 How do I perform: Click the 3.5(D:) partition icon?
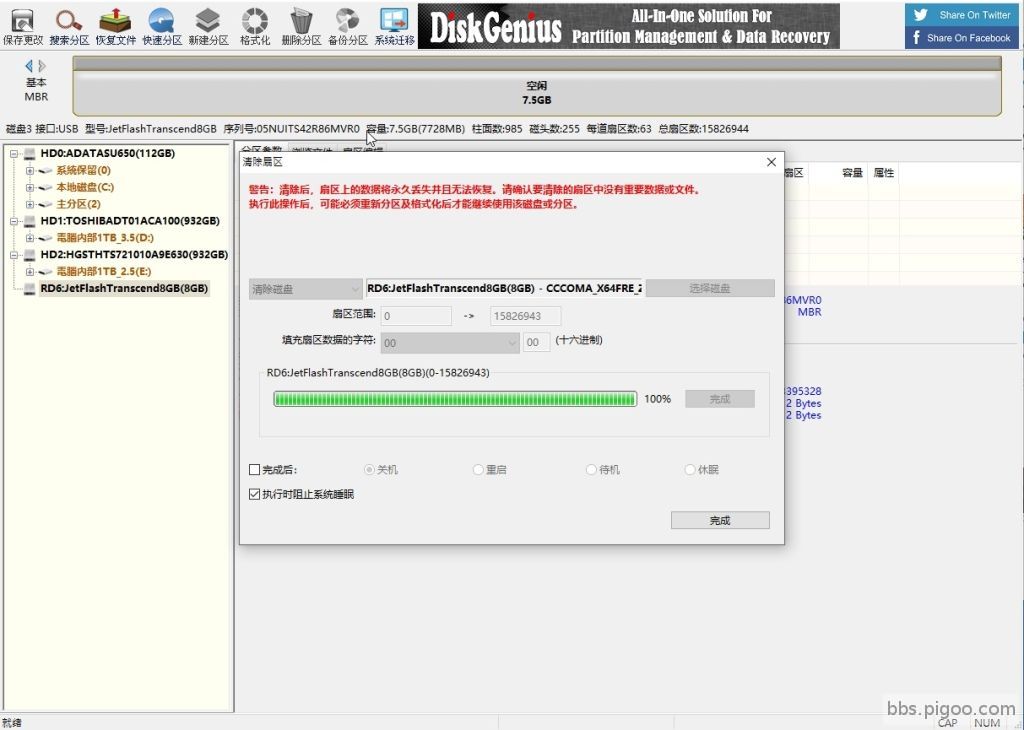tap(45, 238)
